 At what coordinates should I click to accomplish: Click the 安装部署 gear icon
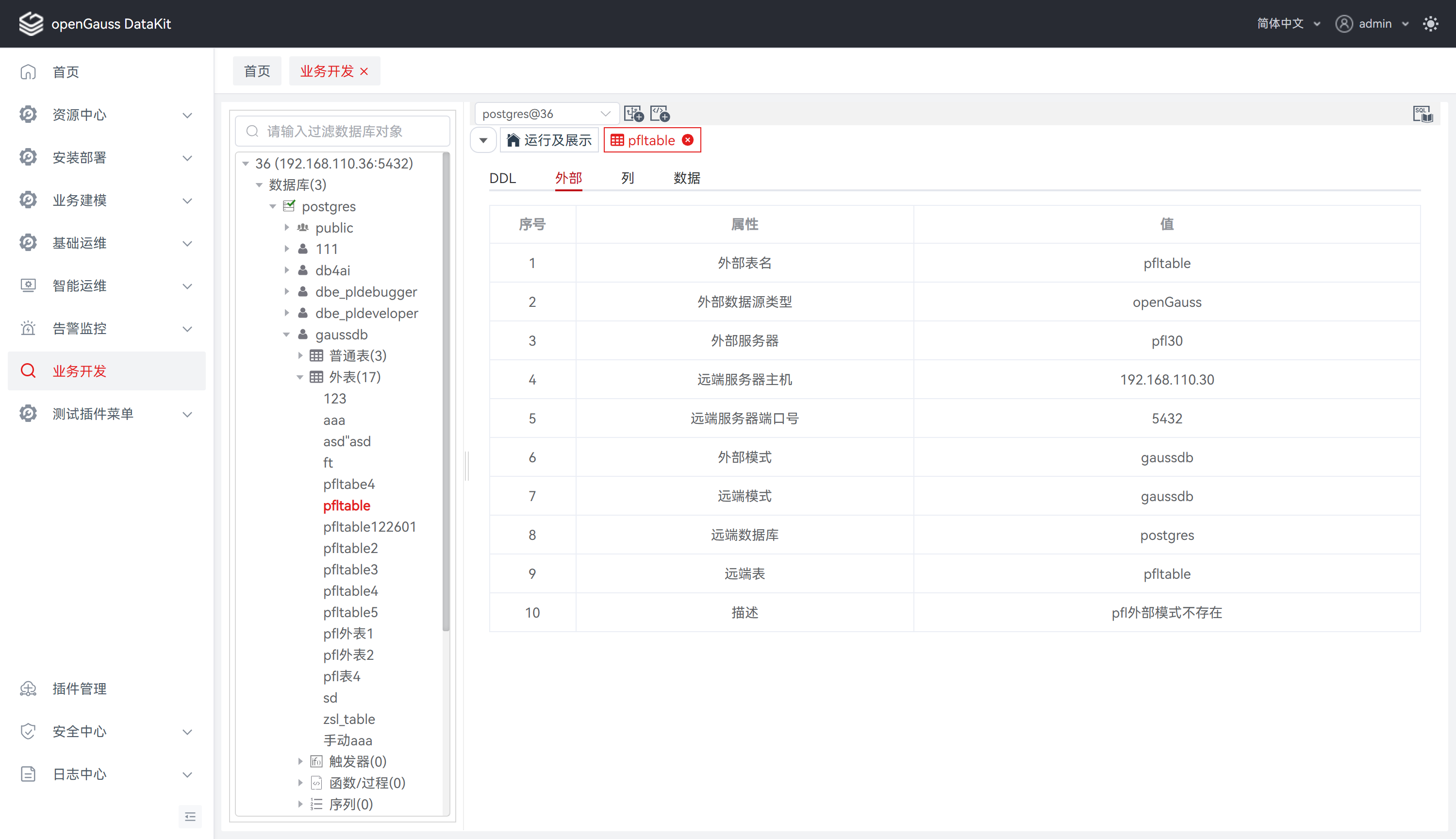tap(28, 157)
